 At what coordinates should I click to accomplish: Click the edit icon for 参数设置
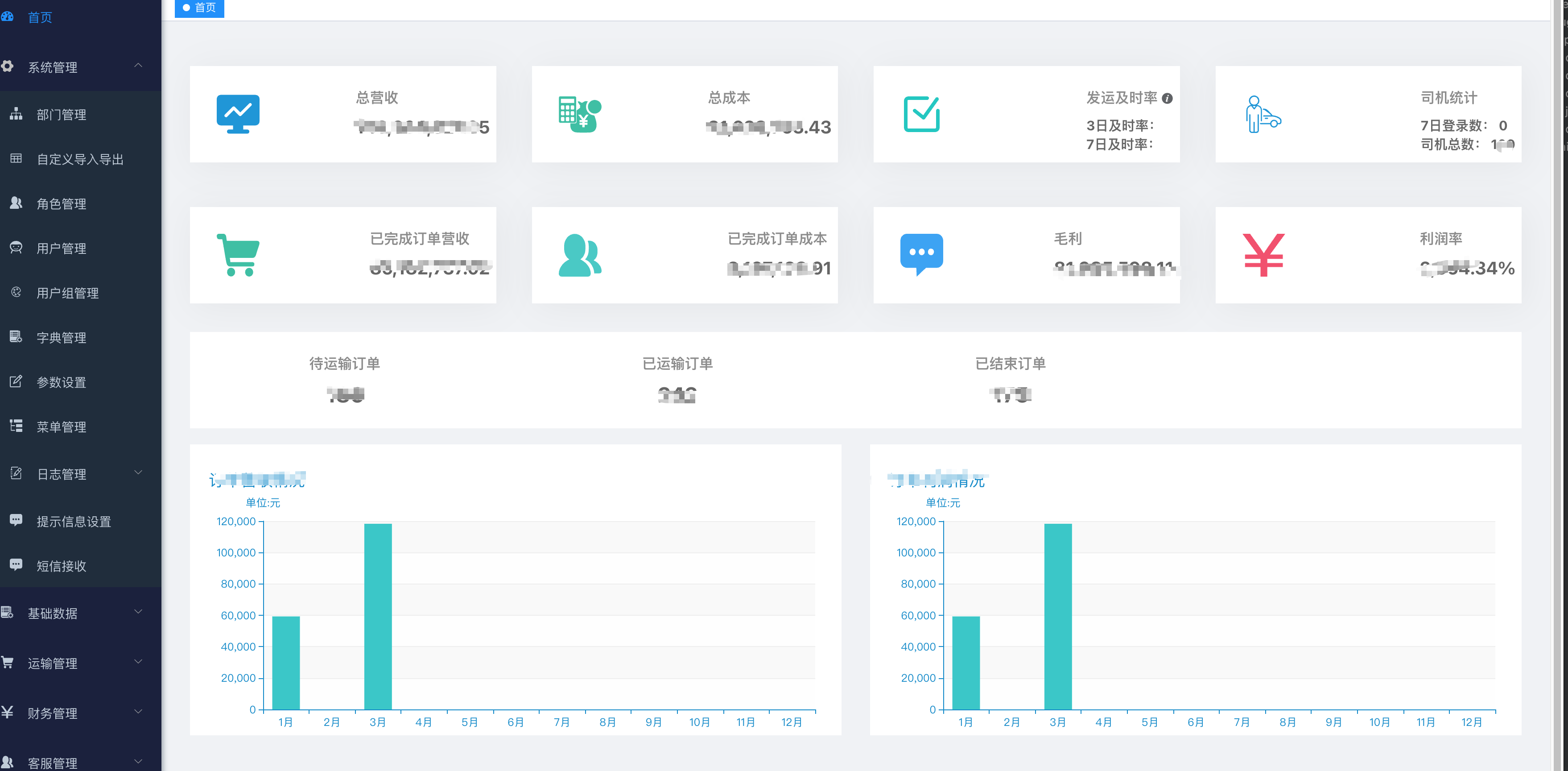point(17,381)
